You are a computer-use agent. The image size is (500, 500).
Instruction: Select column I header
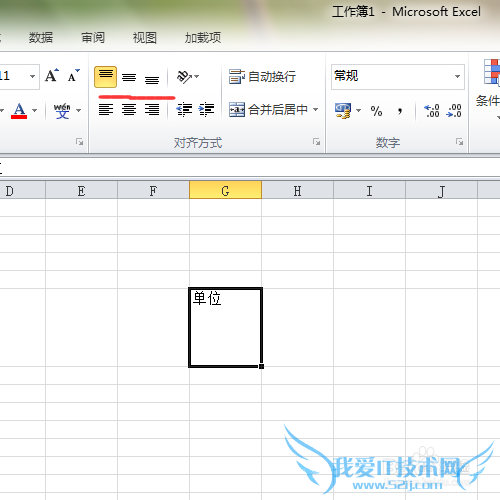[369, 191]
